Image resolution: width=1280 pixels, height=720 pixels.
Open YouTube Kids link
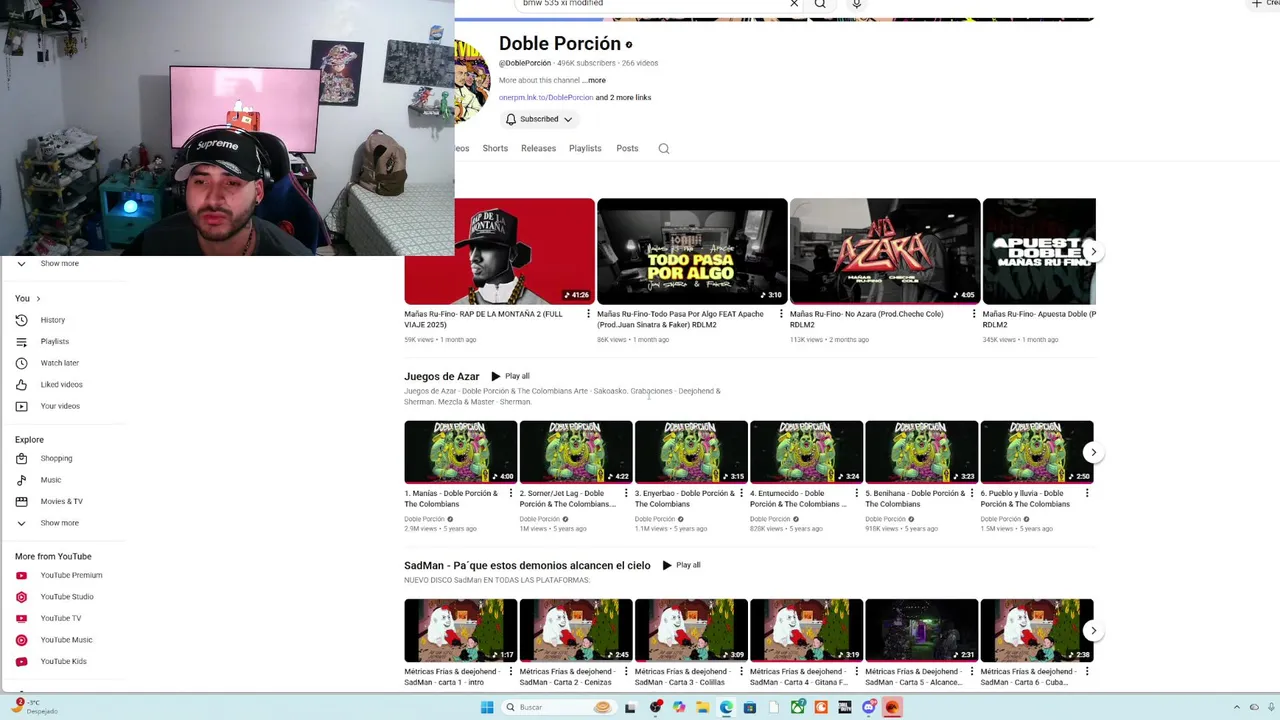tap(63, 661)
